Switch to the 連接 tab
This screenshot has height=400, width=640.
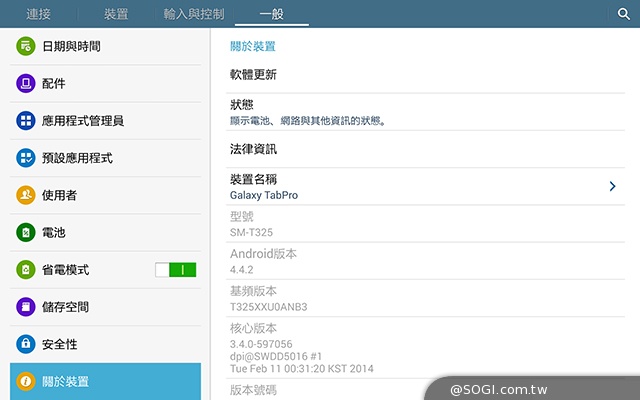[x=39, y=14]
